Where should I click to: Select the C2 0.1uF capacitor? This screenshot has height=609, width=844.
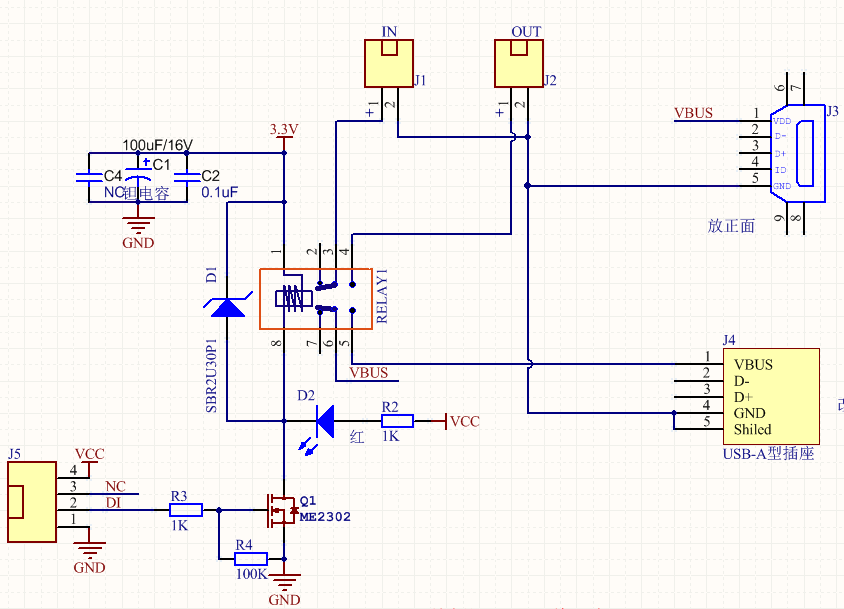click(187, 178)
